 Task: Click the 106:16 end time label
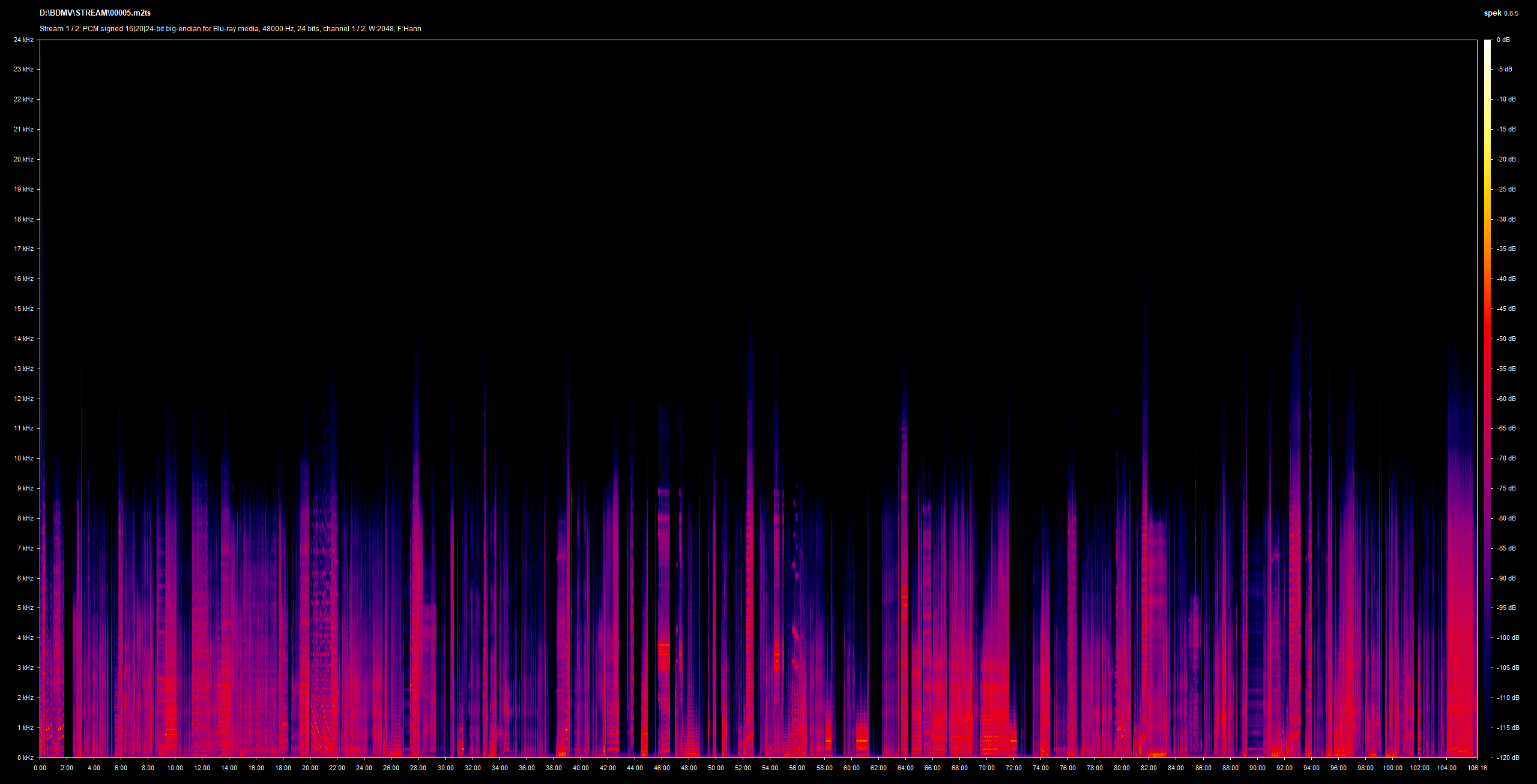click(1477, 768)
